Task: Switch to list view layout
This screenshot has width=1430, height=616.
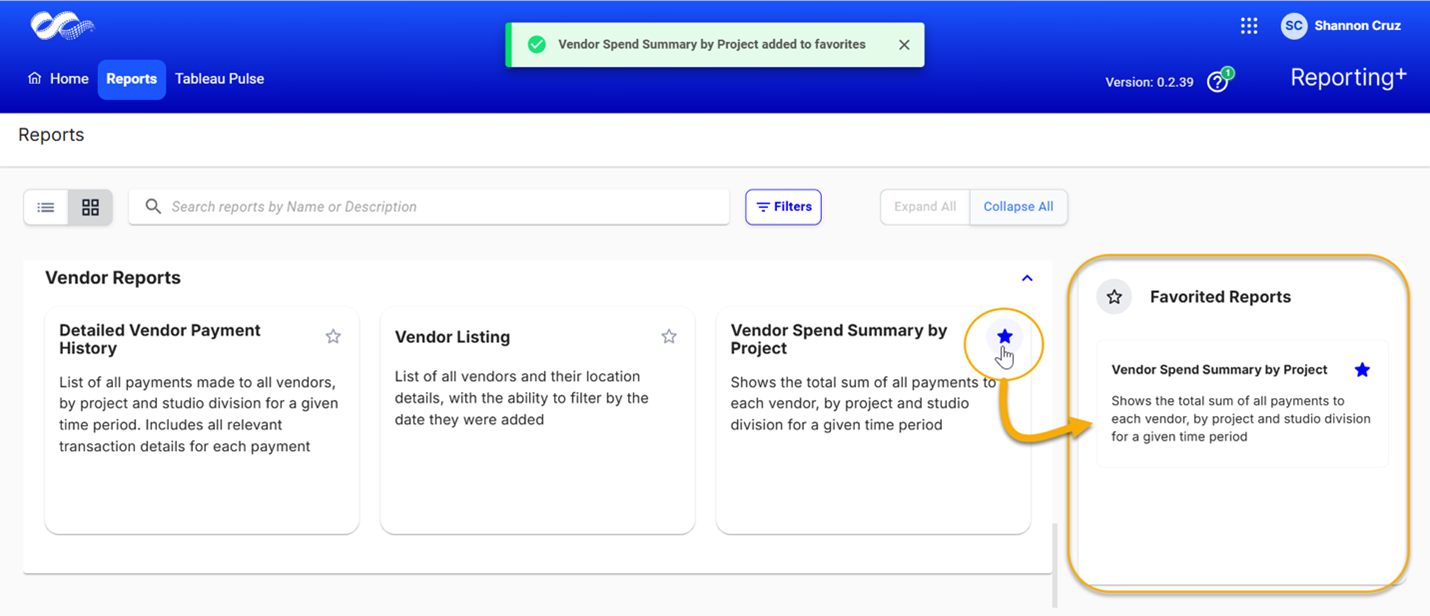Action: pos(46,207)
